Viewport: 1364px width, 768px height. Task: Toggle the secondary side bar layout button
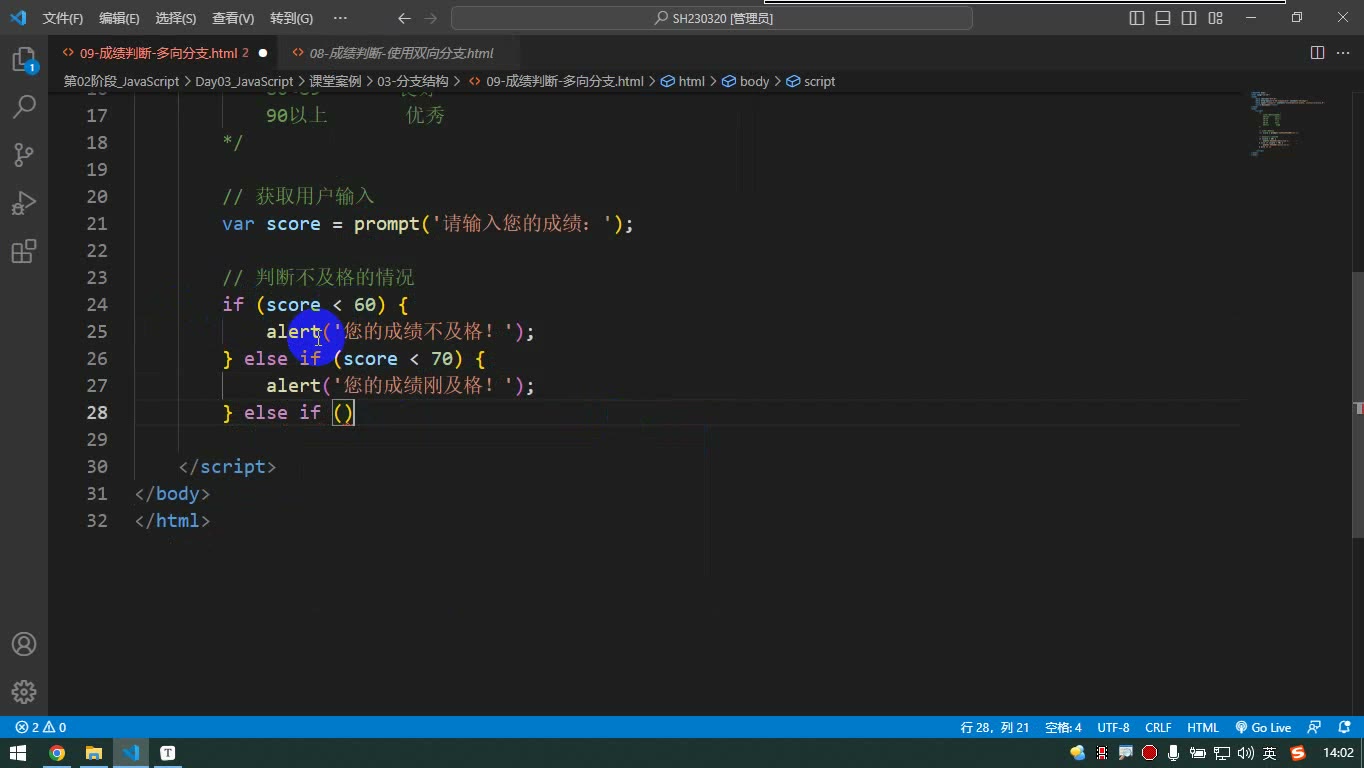1189,18
